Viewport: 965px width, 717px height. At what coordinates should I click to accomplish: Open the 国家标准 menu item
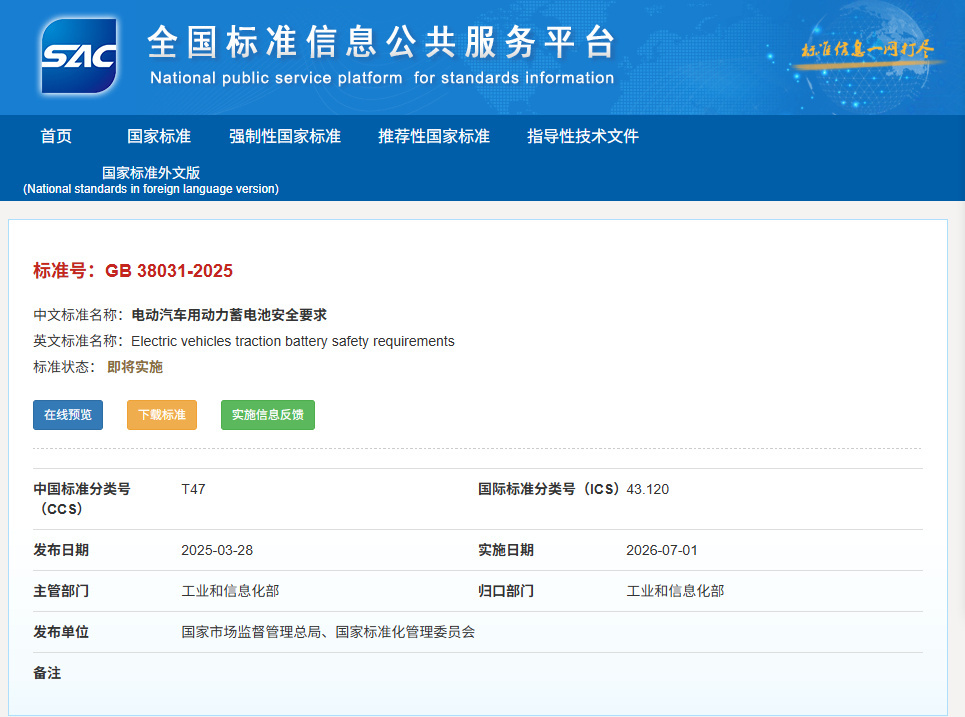[x=159, y=136]
